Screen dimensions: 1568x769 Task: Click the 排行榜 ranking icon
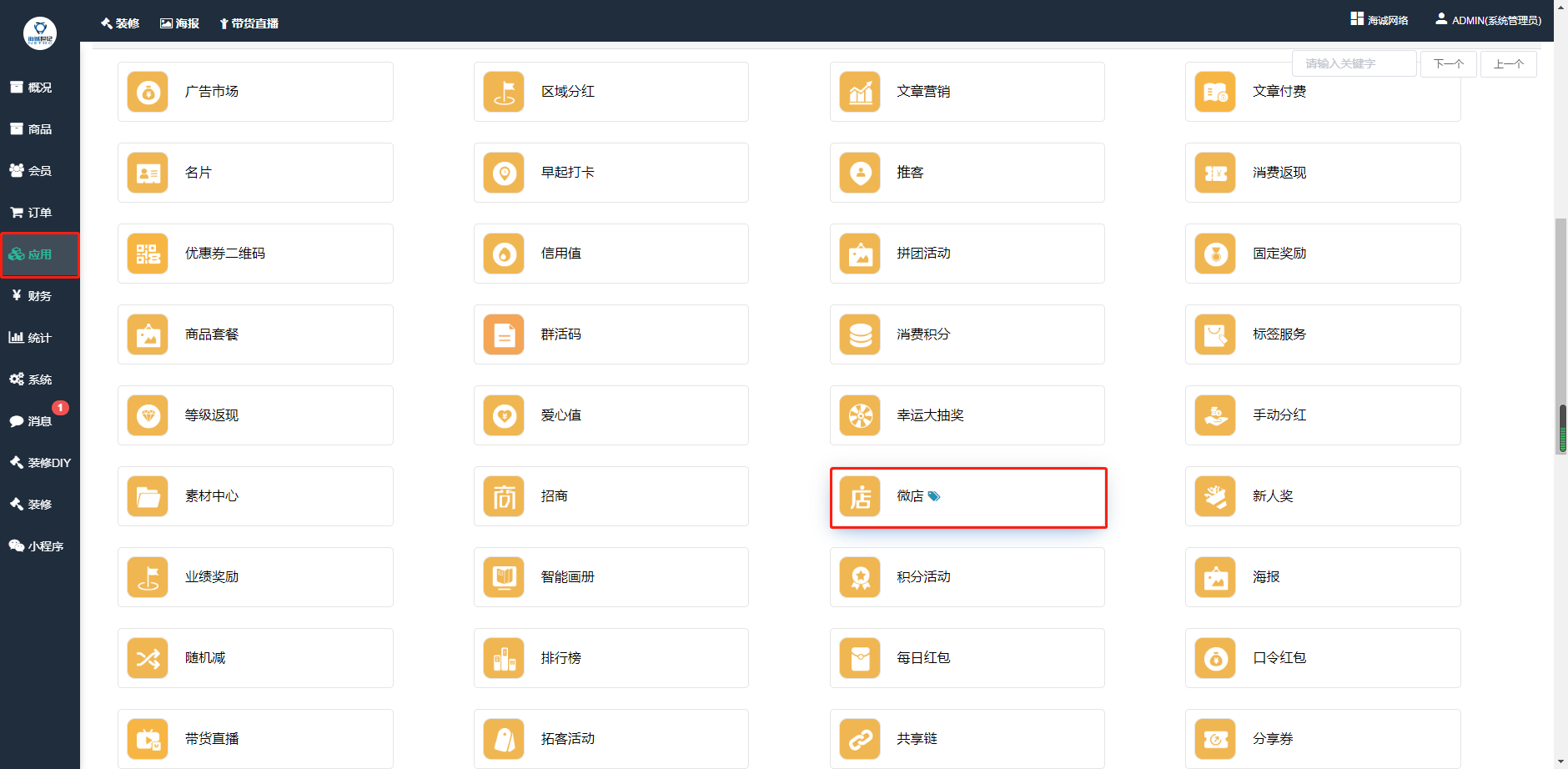pyautogui.click(x=504, y=658)
